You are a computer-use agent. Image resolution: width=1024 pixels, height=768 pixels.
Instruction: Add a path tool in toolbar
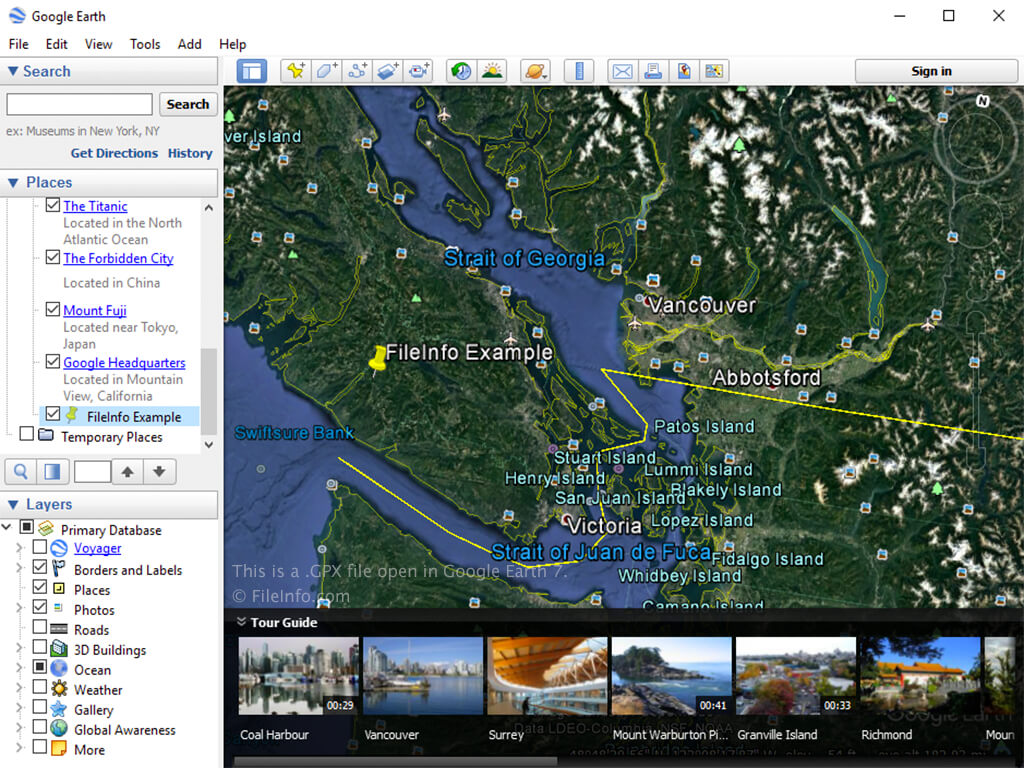click(357, 71)
